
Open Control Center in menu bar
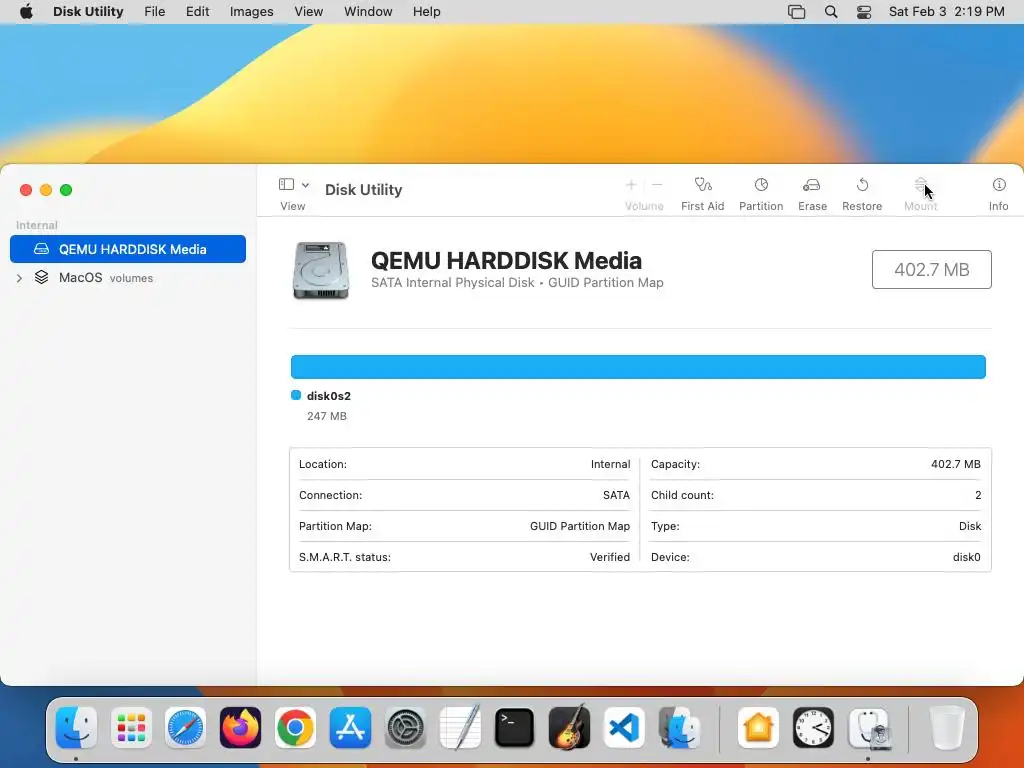[x=864, y=12]
